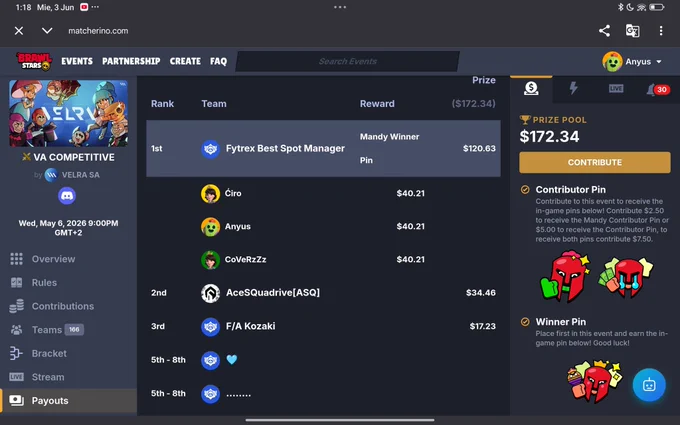Open the Bracket section
This screenshot has height=425, width=680.
point(49,353)
